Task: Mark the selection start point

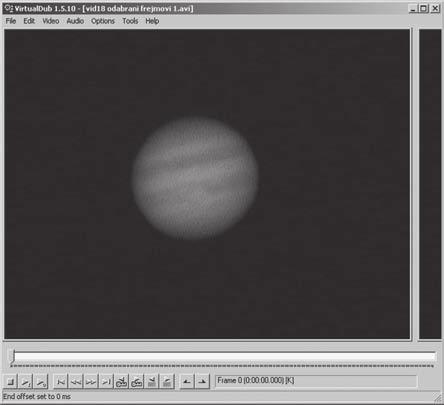Action: tap(187, 381)
